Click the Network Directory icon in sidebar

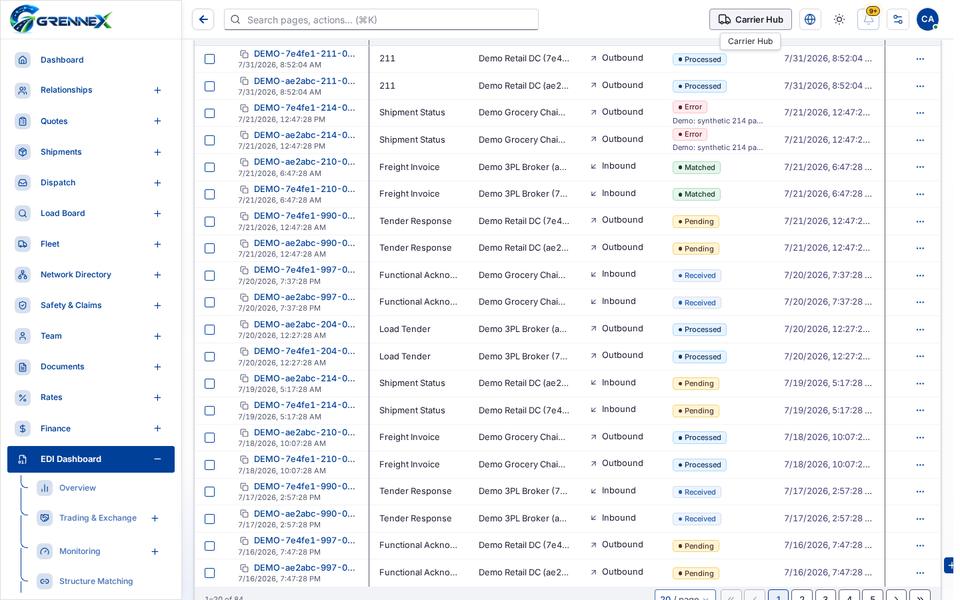[x=23, y=274]
